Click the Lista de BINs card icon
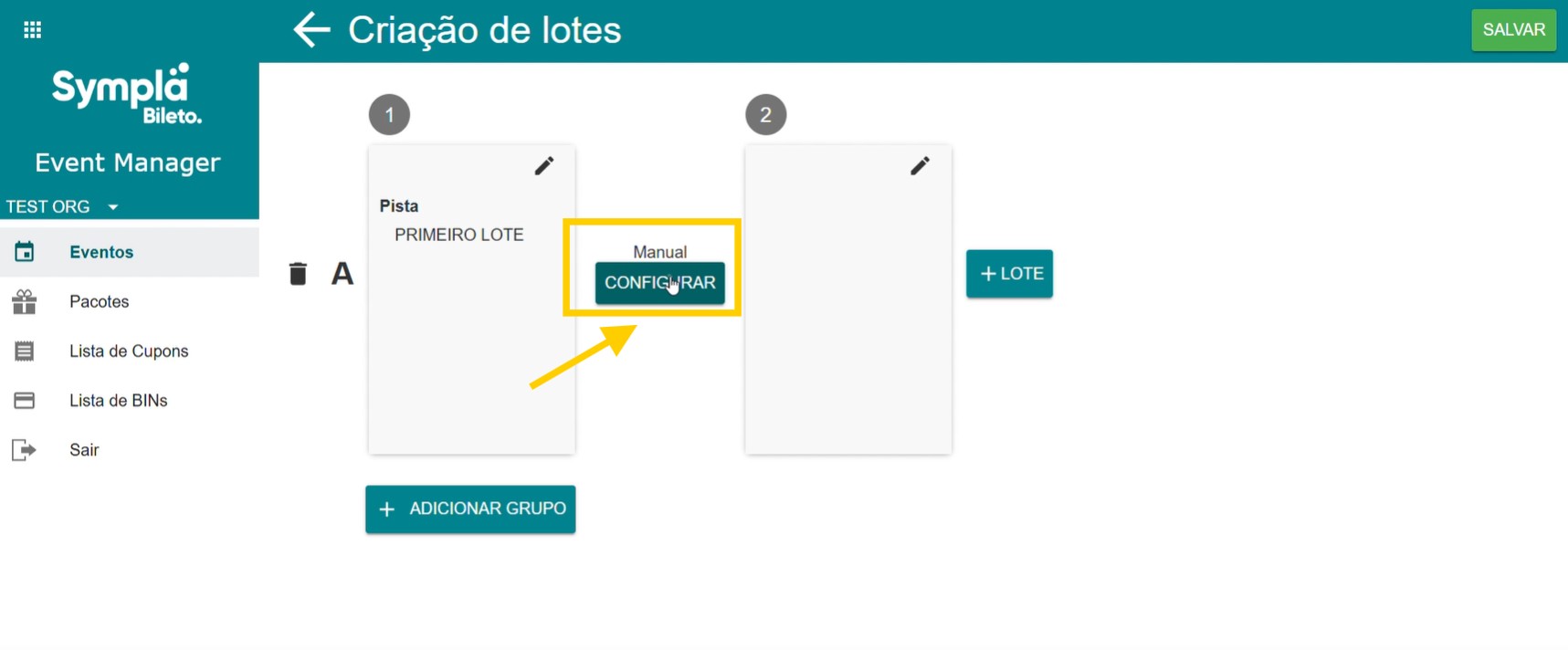This screenshot has width=1568, height=650. point(25,401)
